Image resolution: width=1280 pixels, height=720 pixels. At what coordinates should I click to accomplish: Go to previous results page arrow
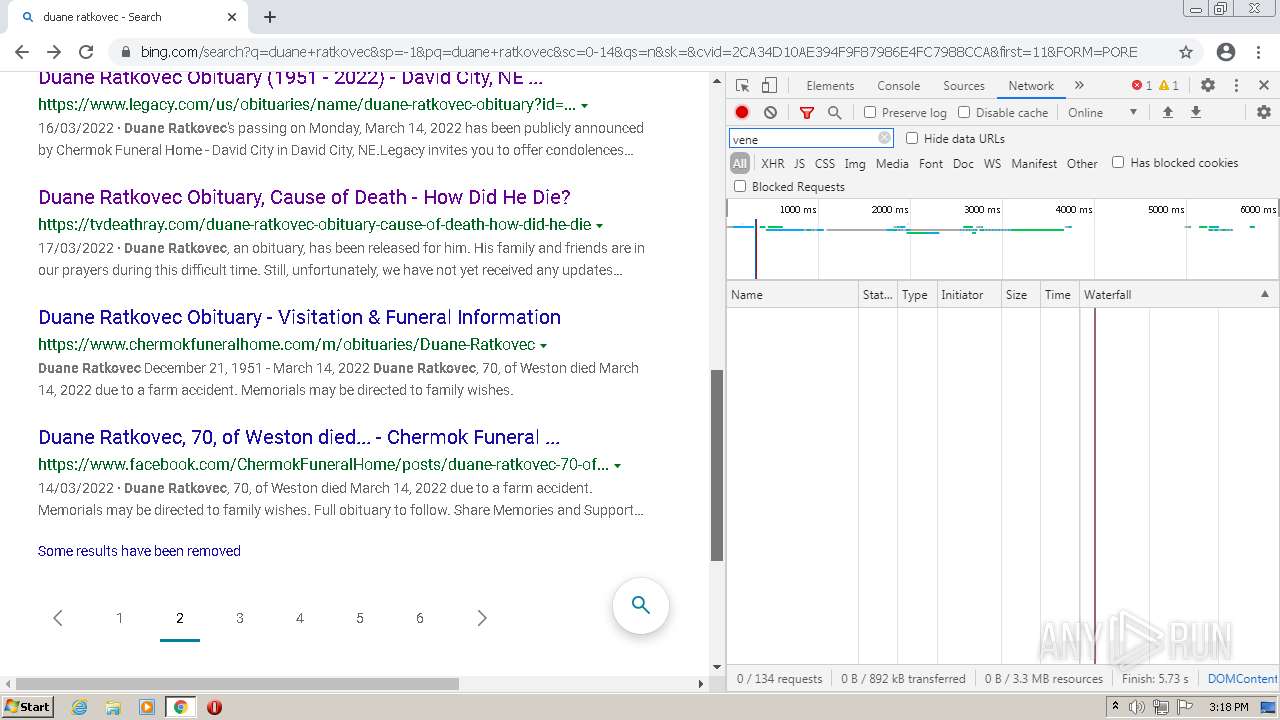(58, 618)
